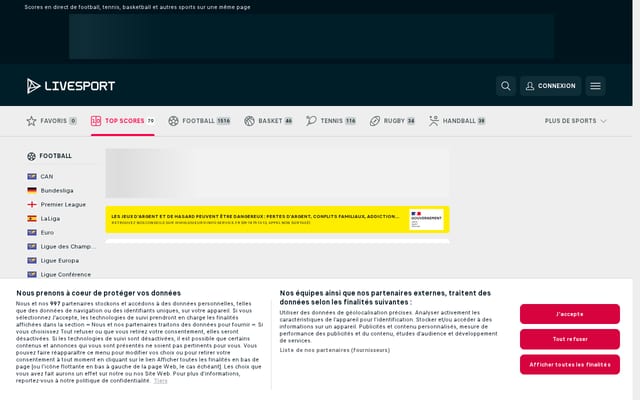Click the Handball player icon
The image size is (640, 400).
(x=433, y=121)
